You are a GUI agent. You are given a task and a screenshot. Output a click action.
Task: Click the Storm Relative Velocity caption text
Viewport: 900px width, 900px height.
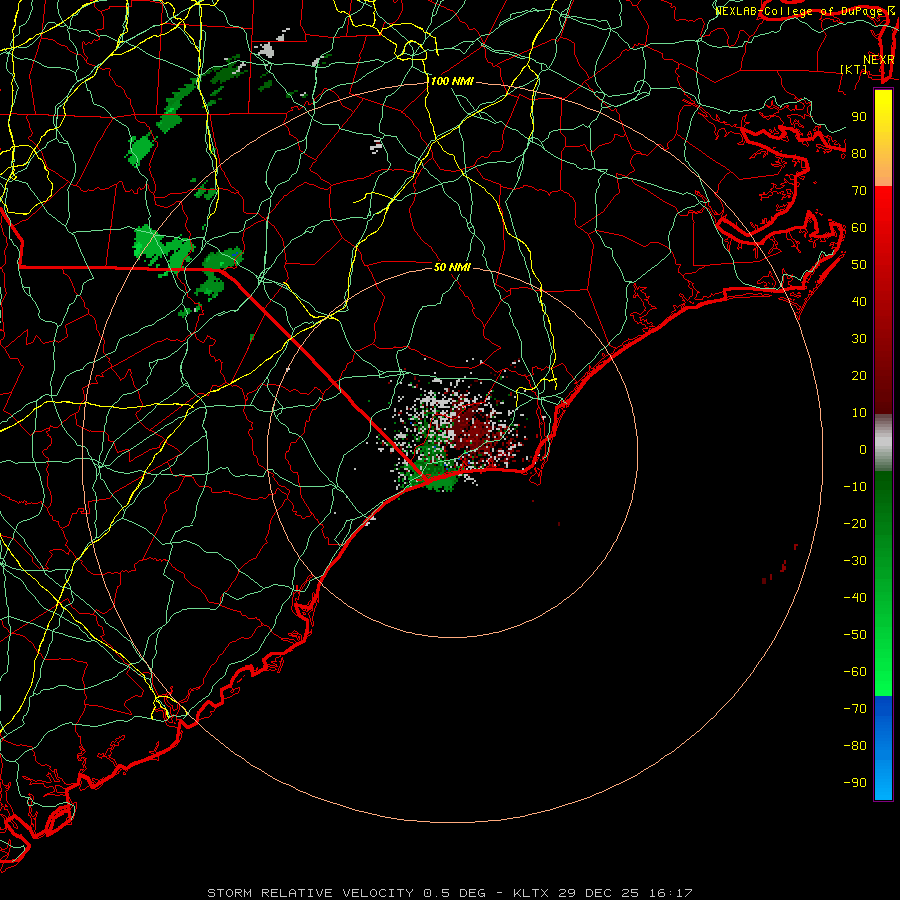point(449,893)
